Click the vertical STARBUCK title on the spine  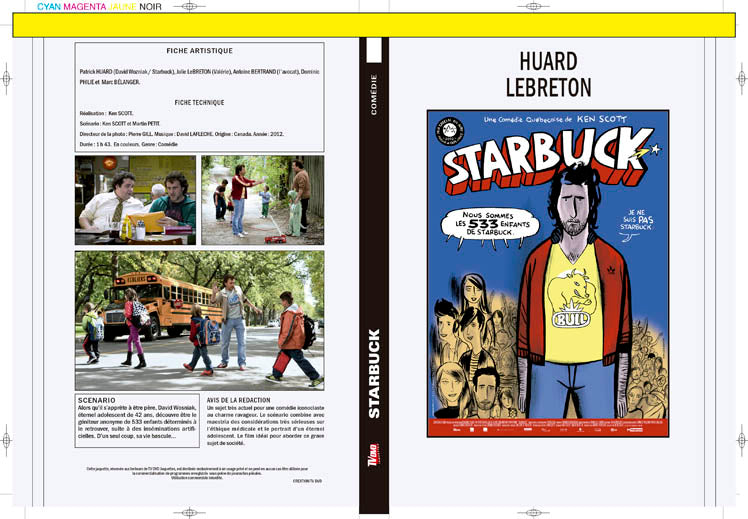pyautogui.click(x=374, y=374)
